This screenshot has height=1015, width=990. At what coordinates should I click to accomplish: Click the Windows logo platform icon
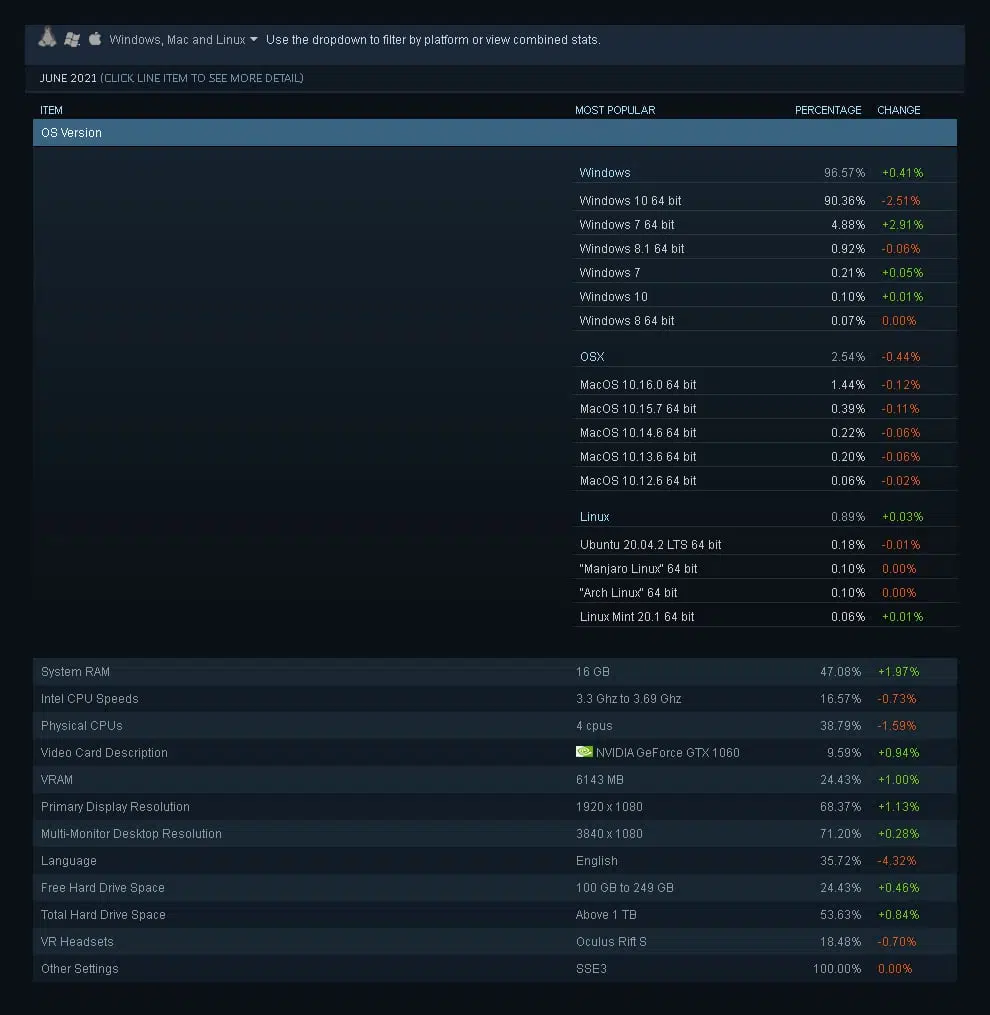72,39
